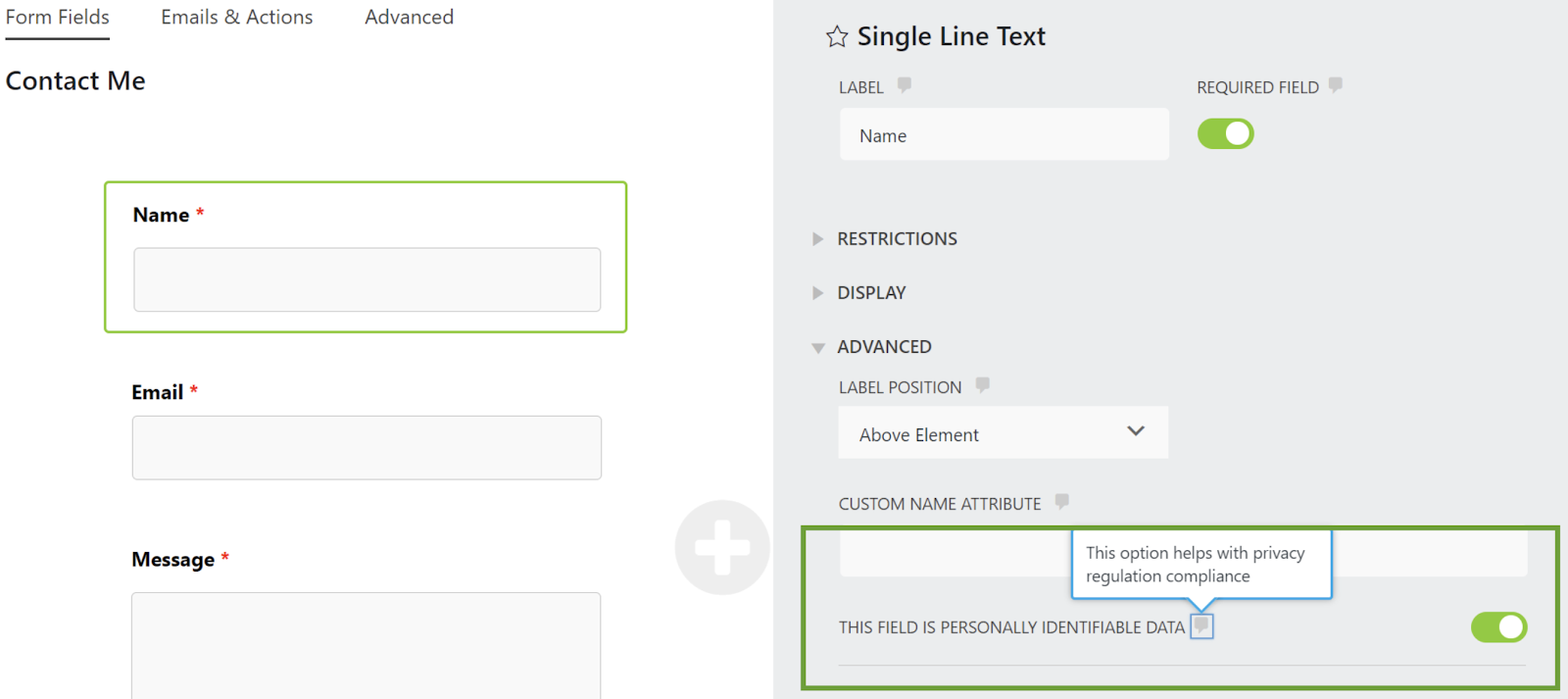Select the Form Fields tab
Viewport: 1568px width, 699px height.
(x=58, y=18)
